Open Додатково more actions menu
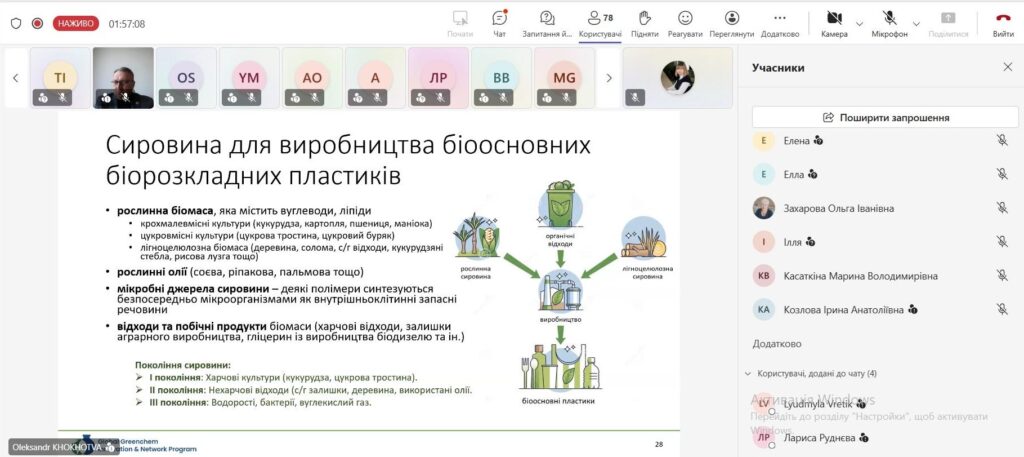 coord(780,24)
